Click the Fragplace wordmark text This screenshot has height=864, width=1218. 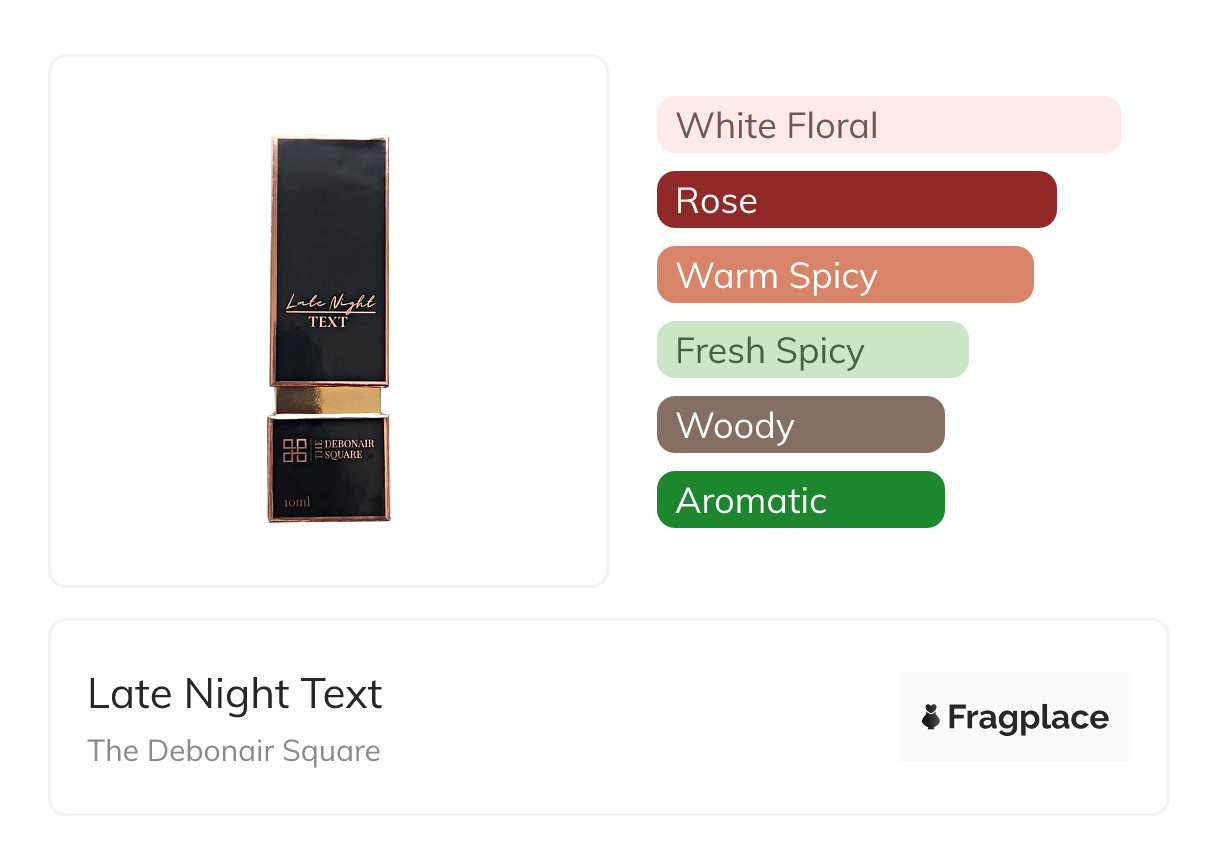click(x=1028, y=718)
